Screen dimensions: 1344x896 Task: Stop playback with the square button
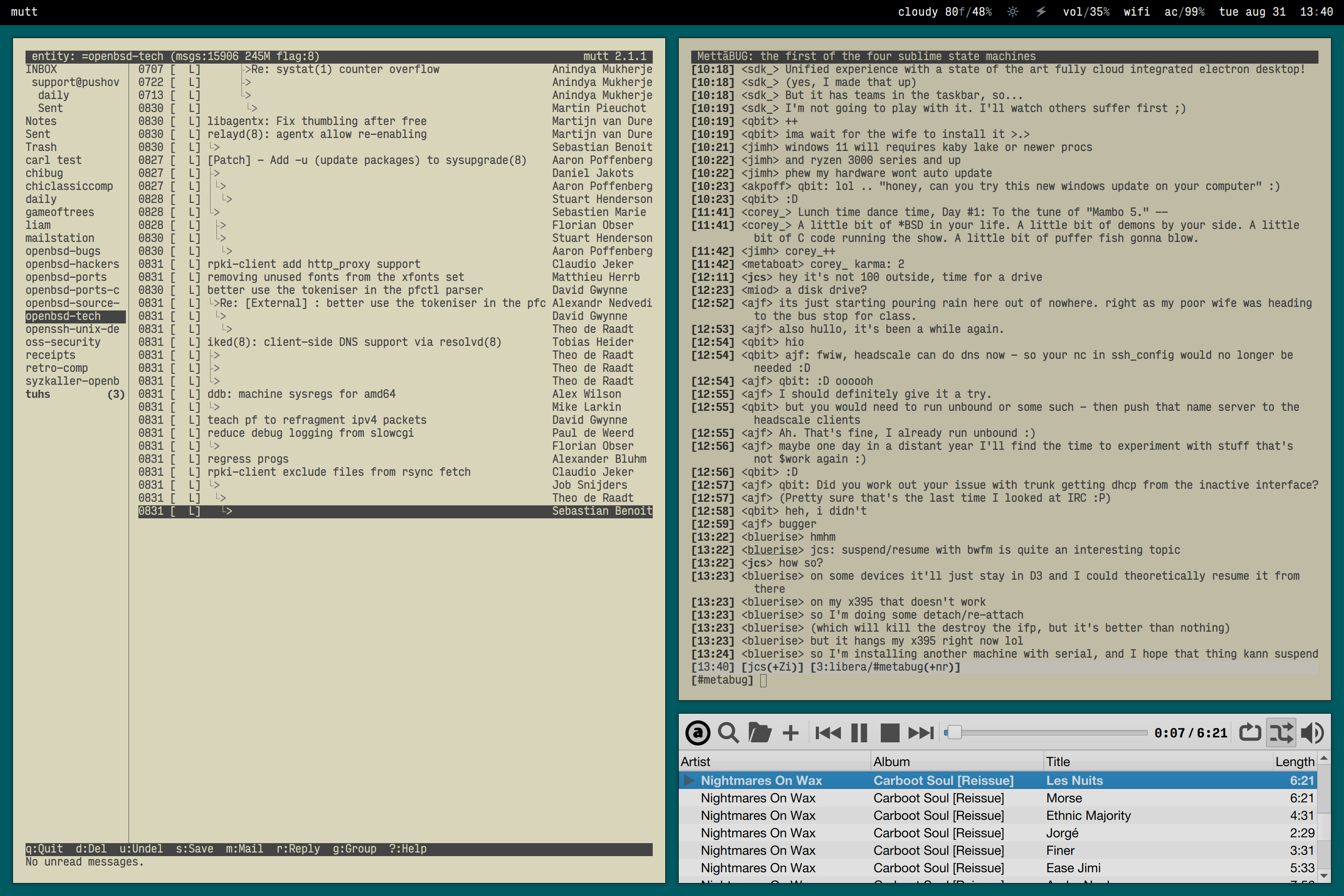coord(890,732)
